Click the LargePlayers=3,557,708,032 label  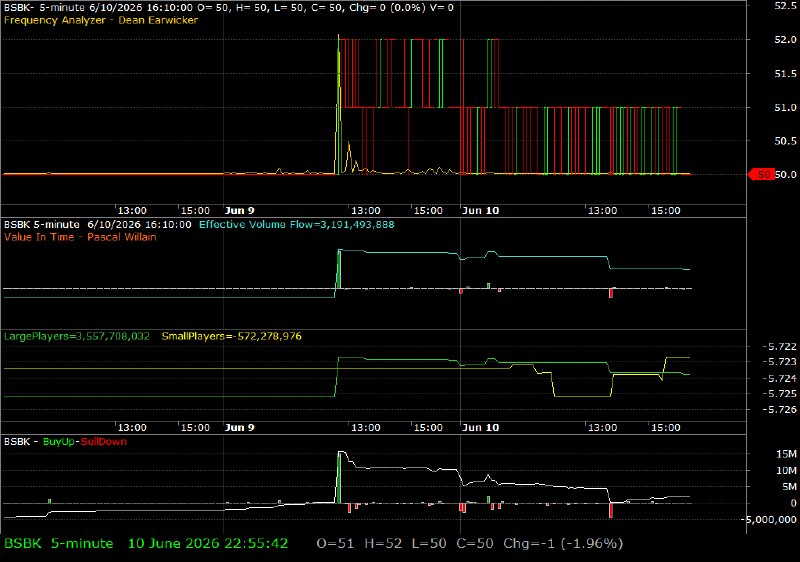(x=77, y=336)
